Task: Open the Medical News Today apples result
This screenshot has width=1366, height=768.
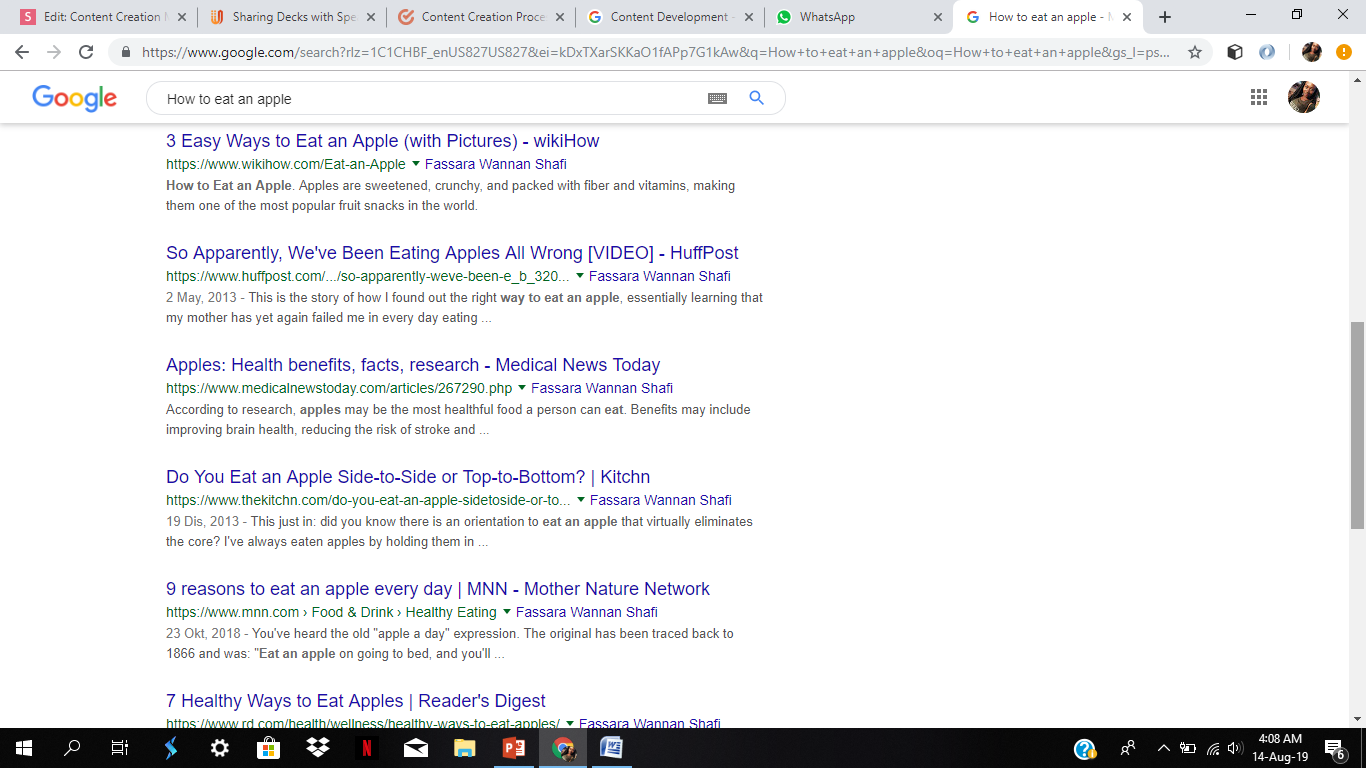Action: click(x=413, y=365)
